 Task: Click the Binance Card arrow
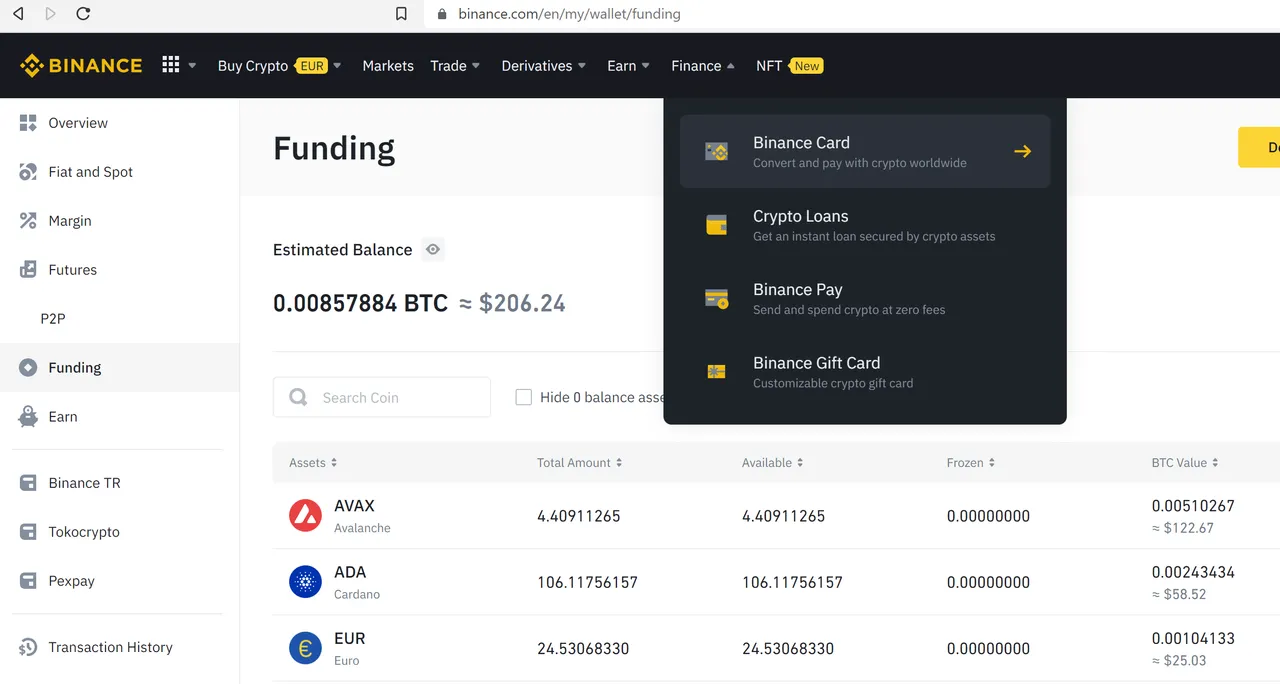(1022, 152)
